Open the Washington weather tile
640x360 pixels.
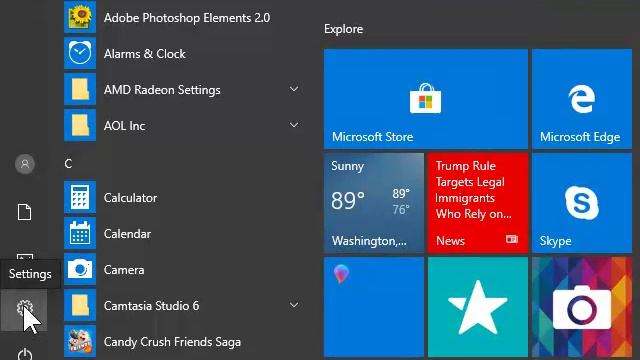click(374, 203)
